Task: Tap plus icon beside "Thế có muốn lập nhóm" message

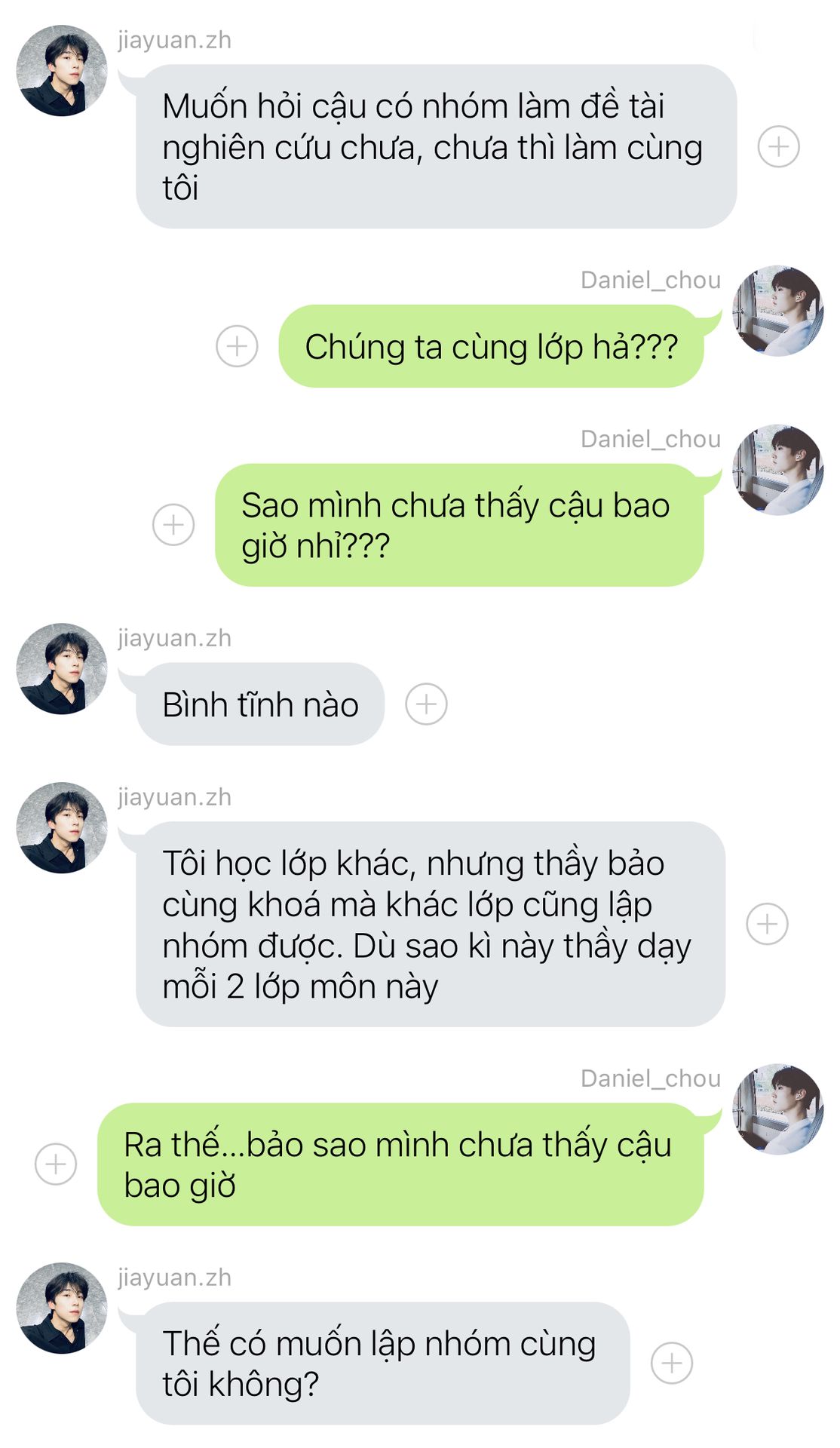Action: (672, 1363)
